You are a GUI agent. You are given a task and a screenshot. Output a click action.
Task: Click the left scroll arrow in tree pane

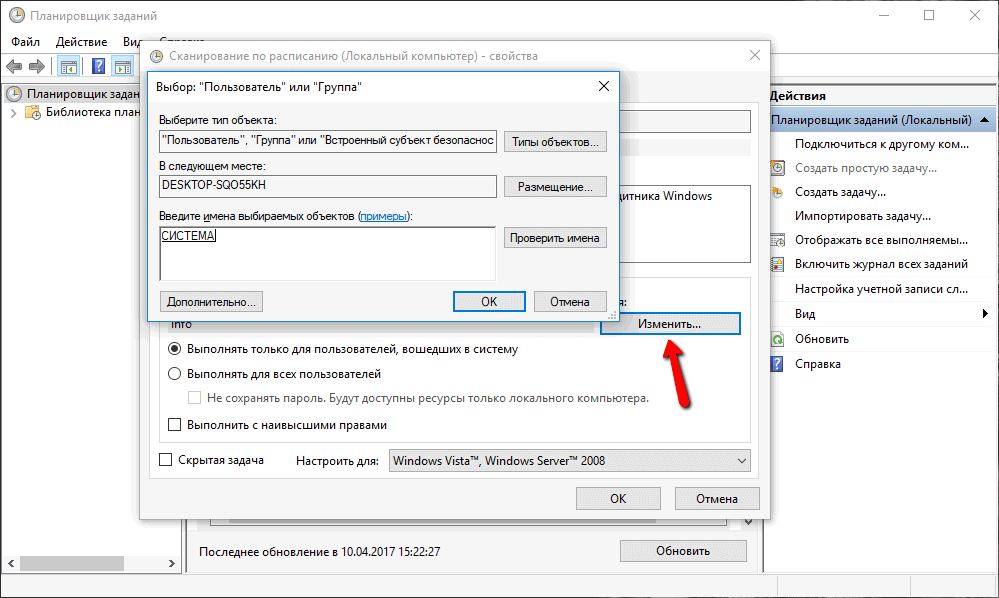[11, 564]
